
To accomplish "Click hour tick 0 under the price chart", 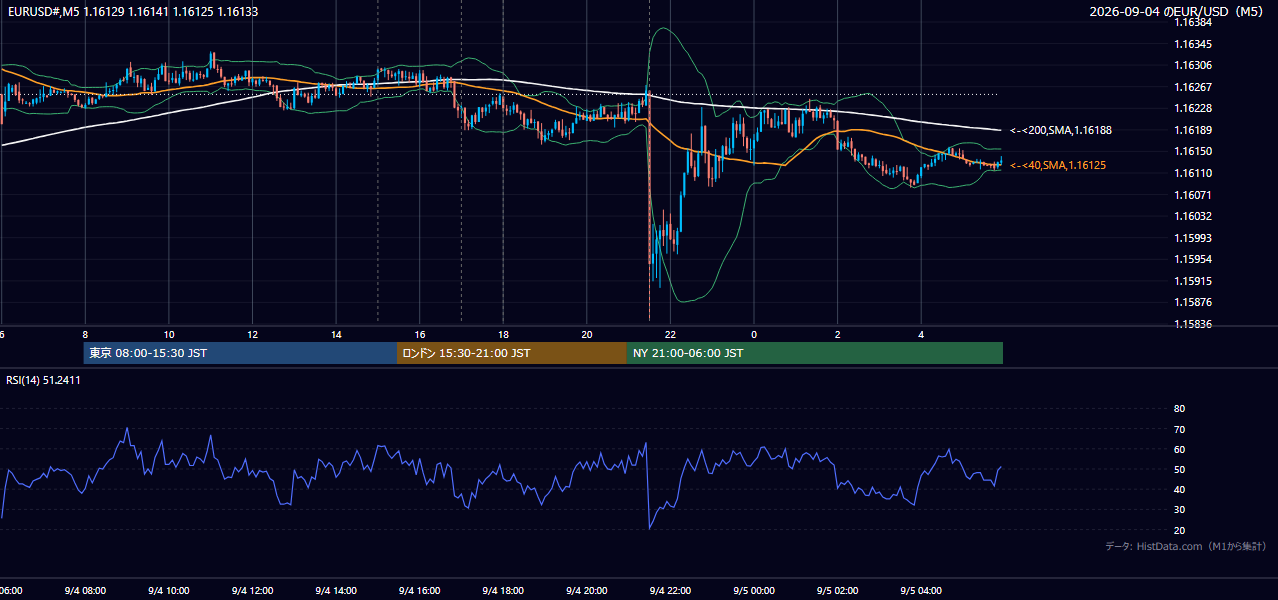I will (754, 334).
